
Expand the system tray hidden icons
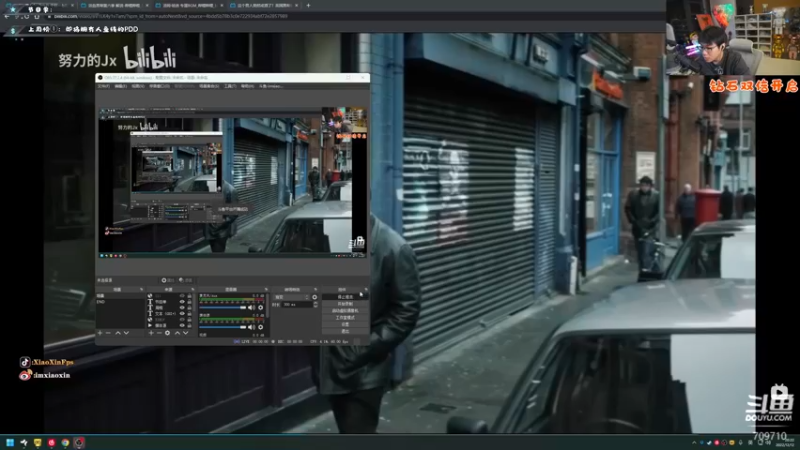(x=694, y=442)
